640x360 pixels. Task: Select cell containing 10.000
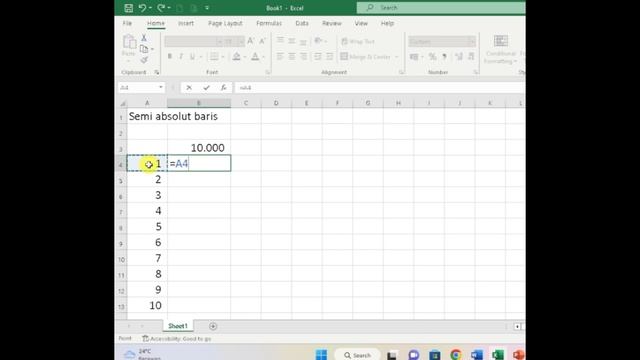pos(199,148)
